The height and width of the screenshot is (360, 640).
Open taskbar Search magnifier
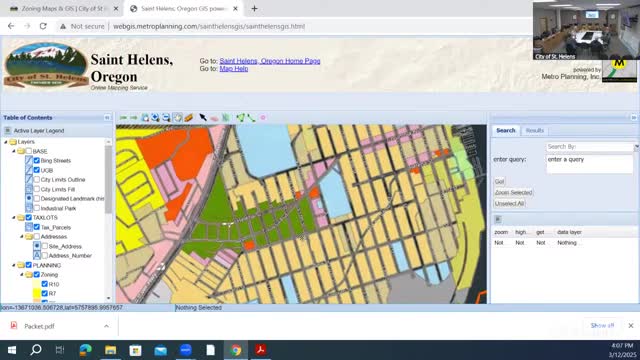(36, 350)
